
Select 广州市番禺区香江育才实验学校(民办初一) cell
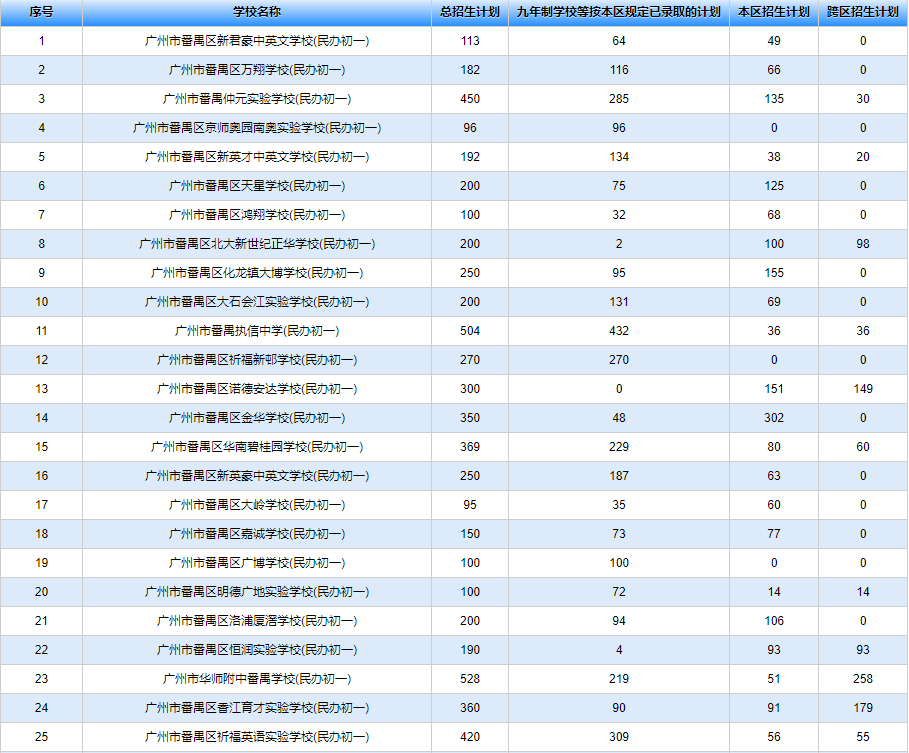(257, 708)
